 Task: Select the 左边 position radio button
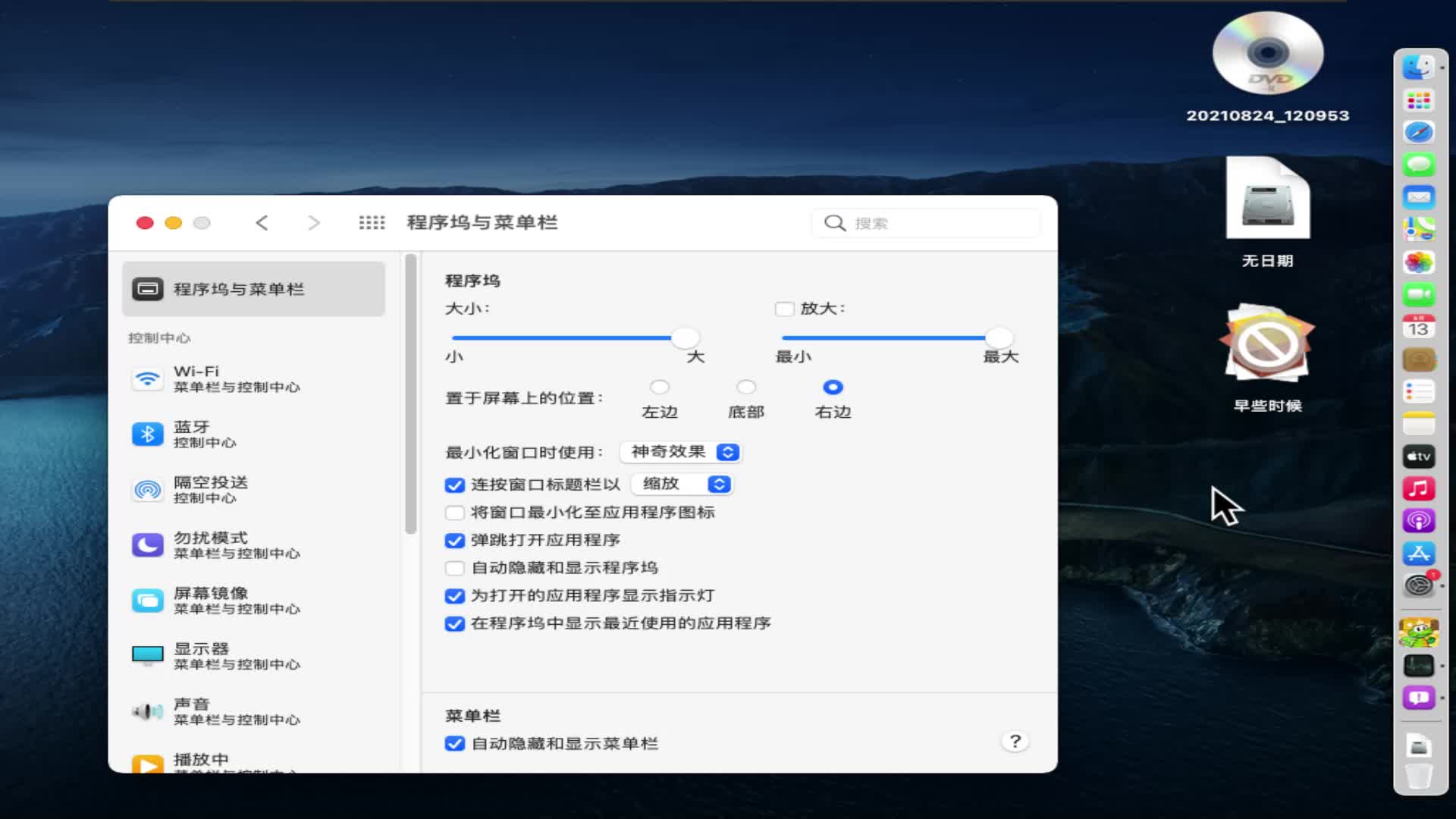[x=659, y=387]
